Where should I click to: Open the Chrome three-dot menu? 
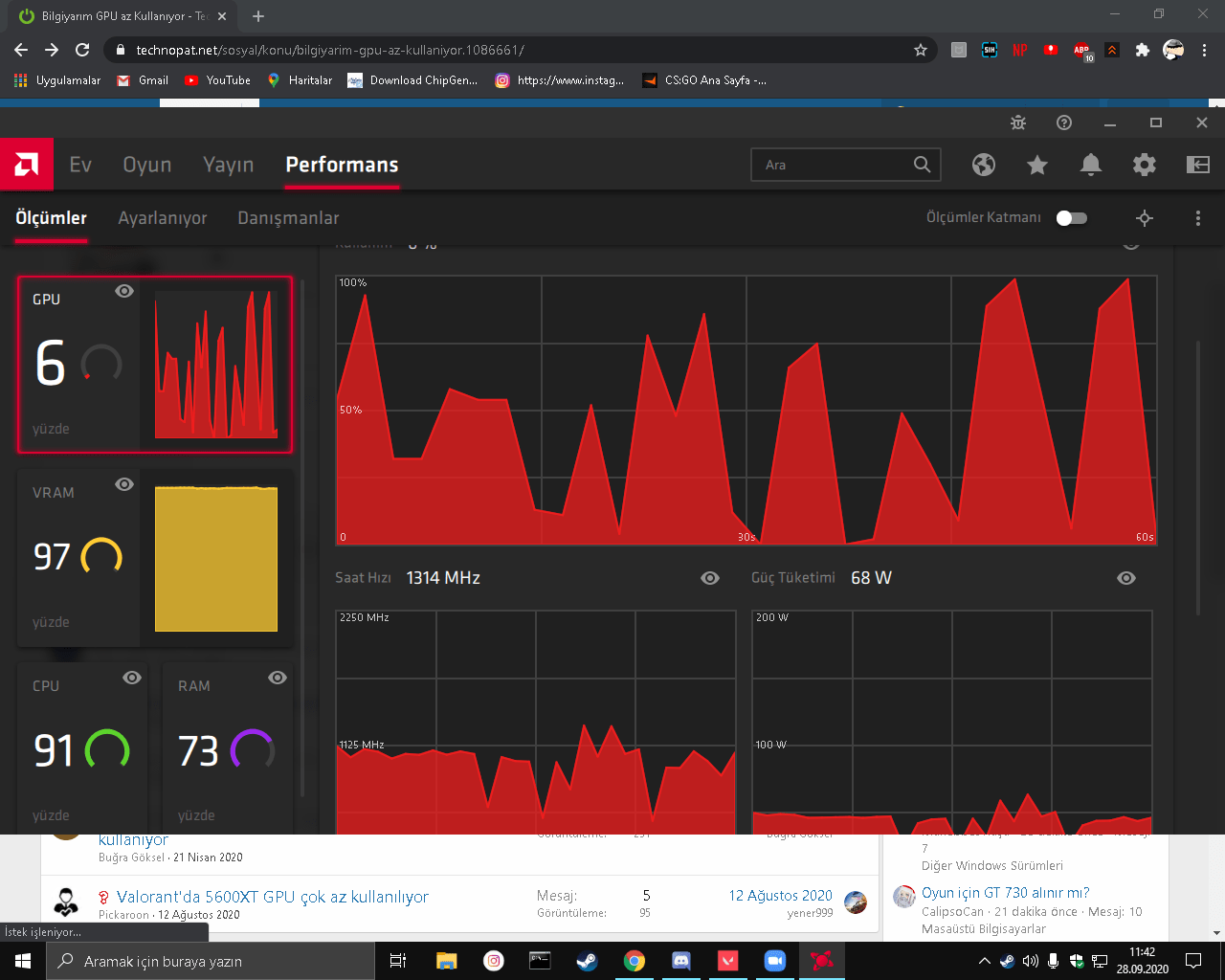click(x=1205, y=50)
